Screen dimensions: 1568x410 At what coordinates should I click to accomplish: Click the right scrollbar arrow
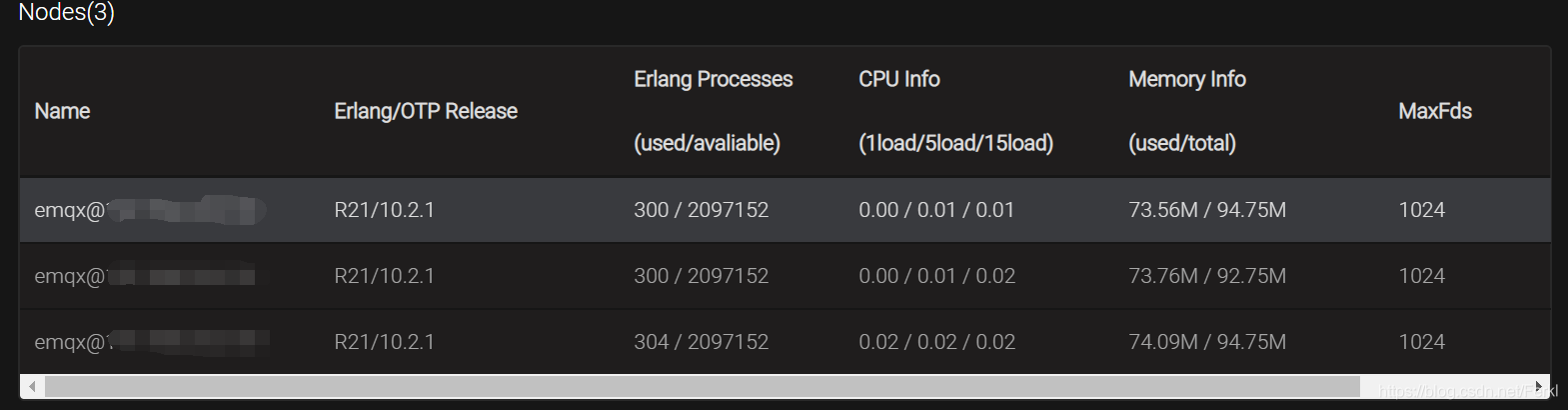1539,386
